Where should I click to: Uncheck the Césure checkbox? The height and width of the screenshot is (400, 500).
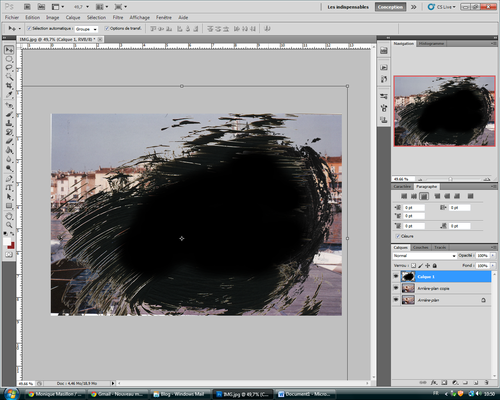pos(398,236)
